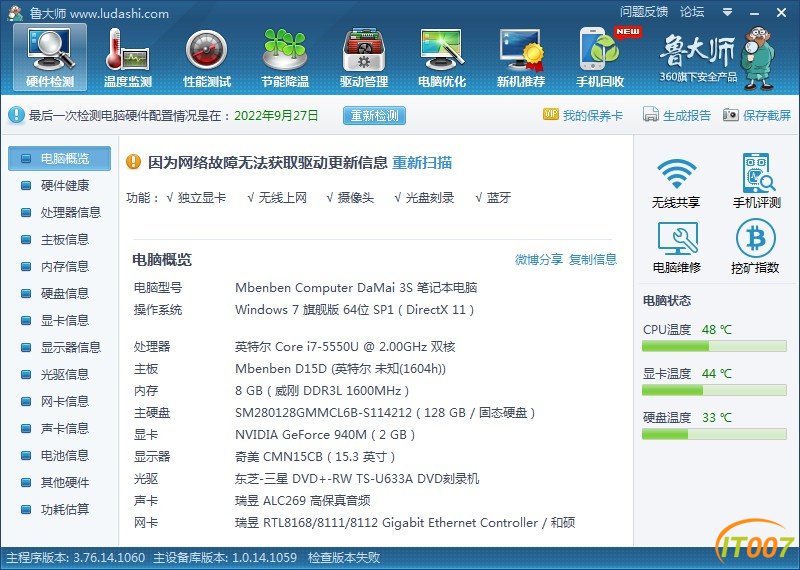
Task: Open the title bar dropdown menu arrow
Action: tap(727, 12)
